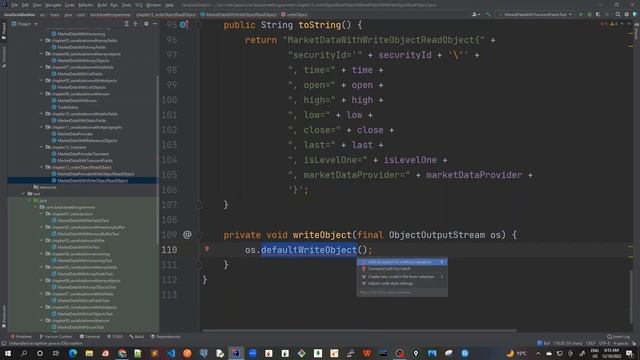Image resolution: width=640 pixels, height=360 pixels.
Task: Select MarketDataWithWriteObjectReadObject in Project tree
Action: pyautogui.click(x=83, y=180)
